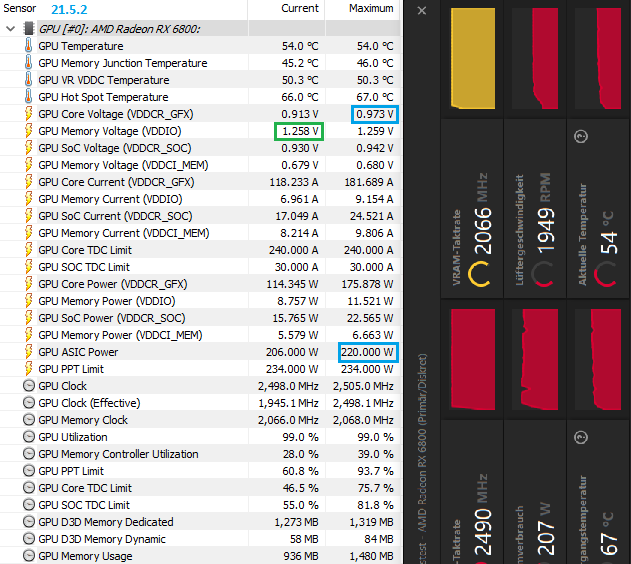This screenshot has height=564, width=631.
Task: Click the 220.000 W maximum ASIC power value
Action: 368,352
